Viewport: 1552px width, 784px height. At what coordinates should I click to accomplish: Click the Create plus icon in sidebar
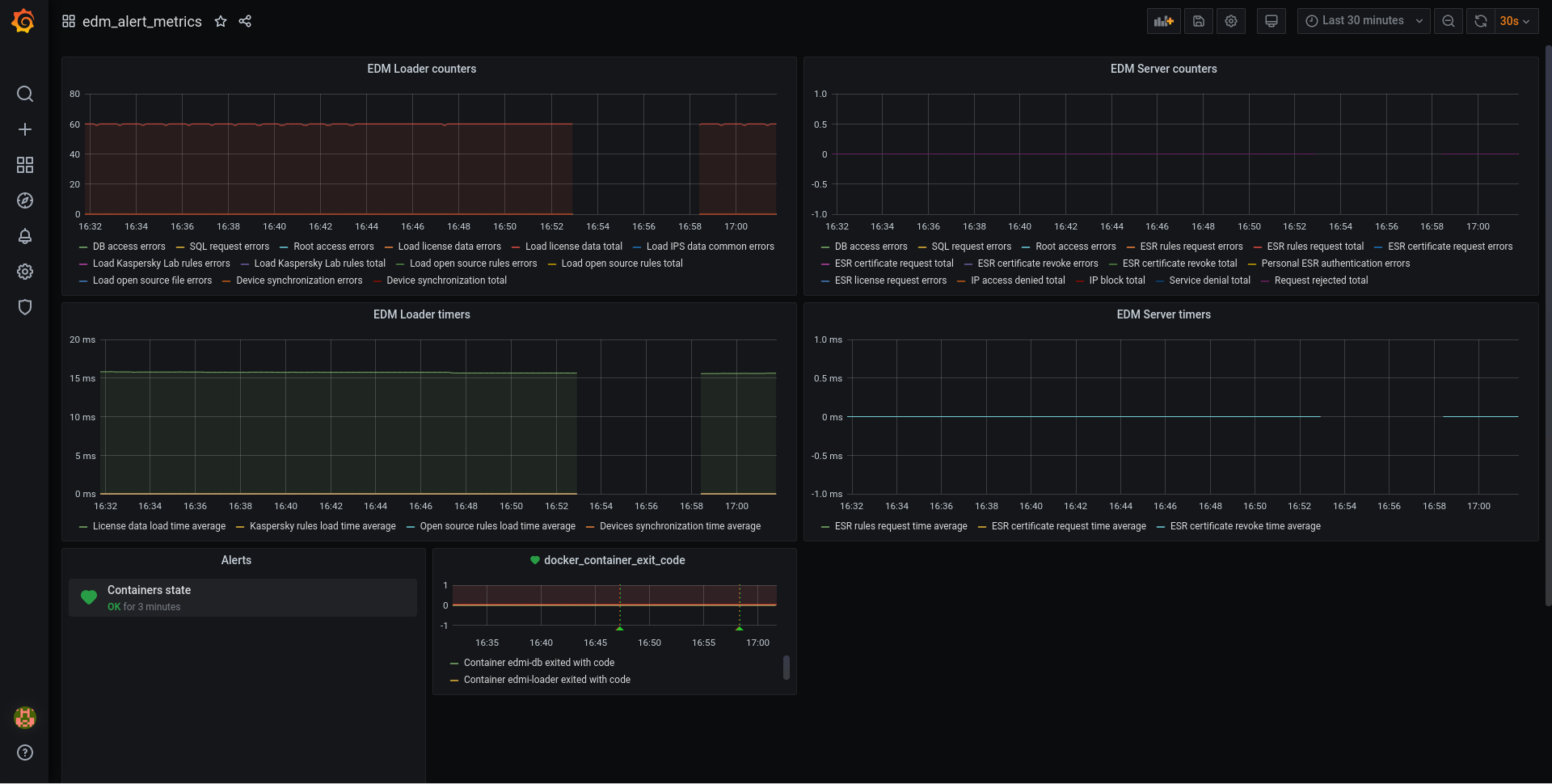click(x=25, y=129)
